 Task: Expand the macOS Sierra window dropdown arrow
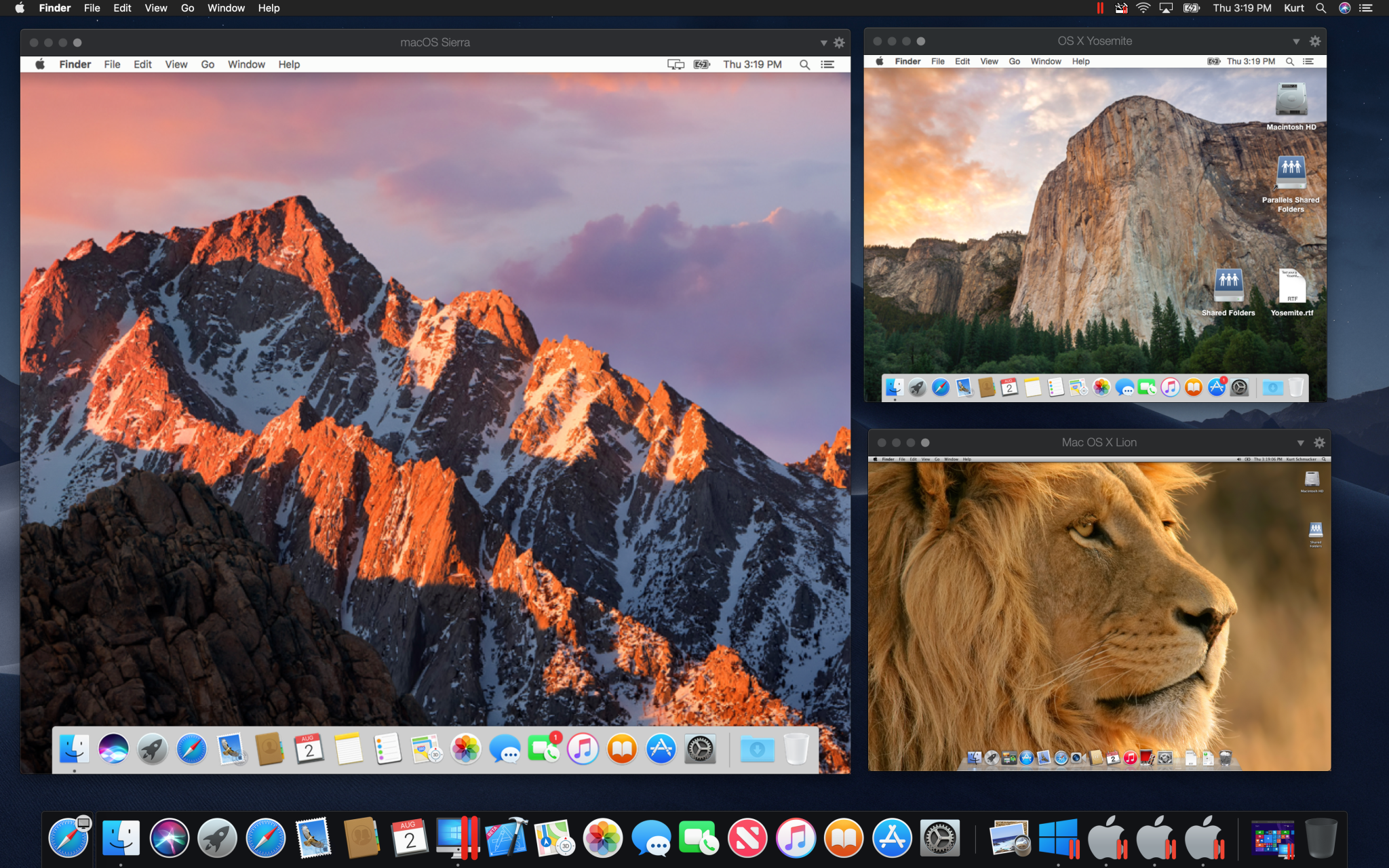[x=823, y=43]
